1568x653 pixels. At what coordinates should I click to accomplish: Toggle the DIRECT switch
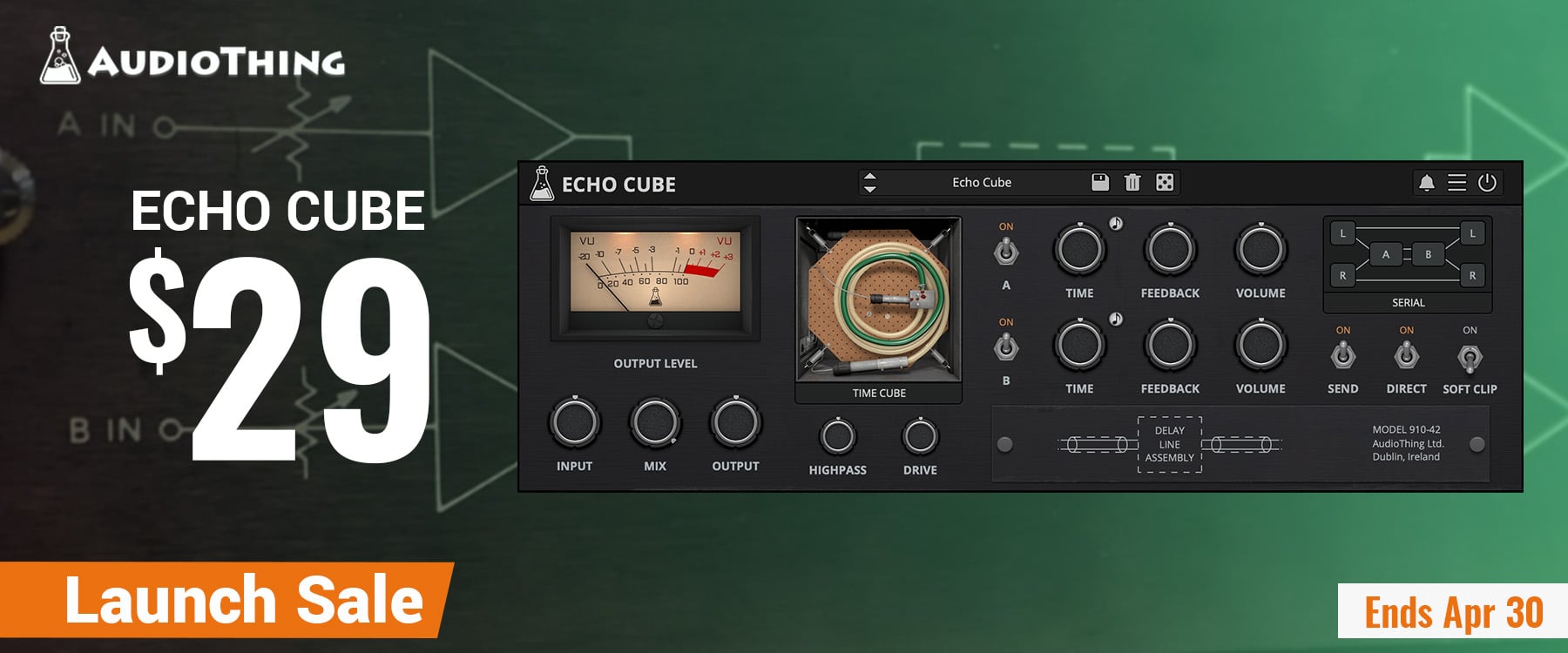point(1406,356)
